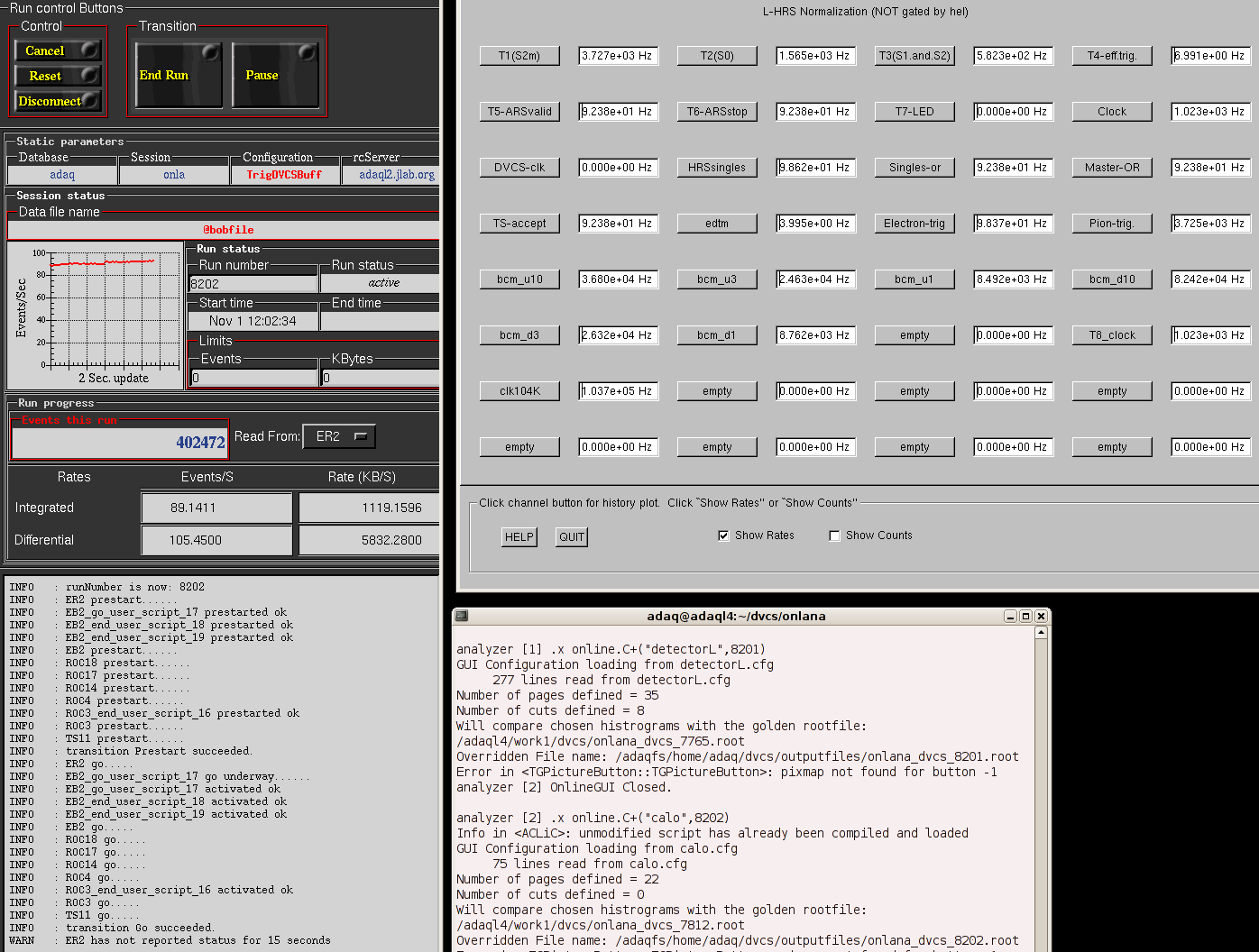Click the Run status active field
The height and width of the screenshot is (952, 1259).
[x=380, y=283]
